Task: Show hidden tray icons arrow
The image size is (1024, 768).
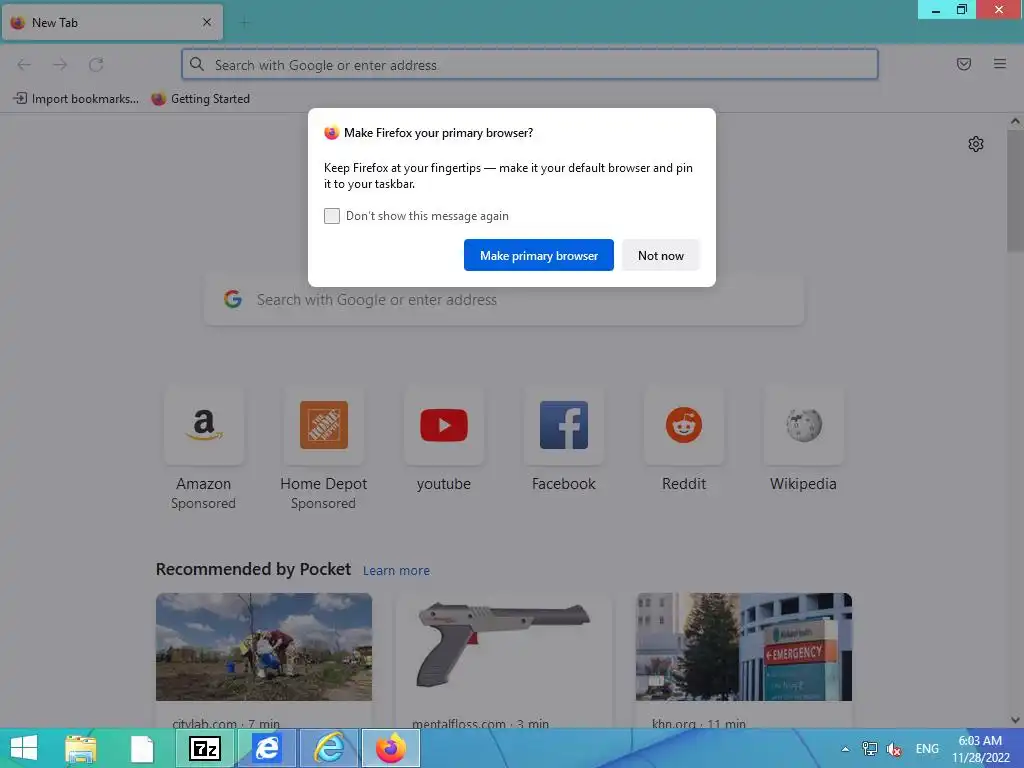Action: tap(845, 749)
